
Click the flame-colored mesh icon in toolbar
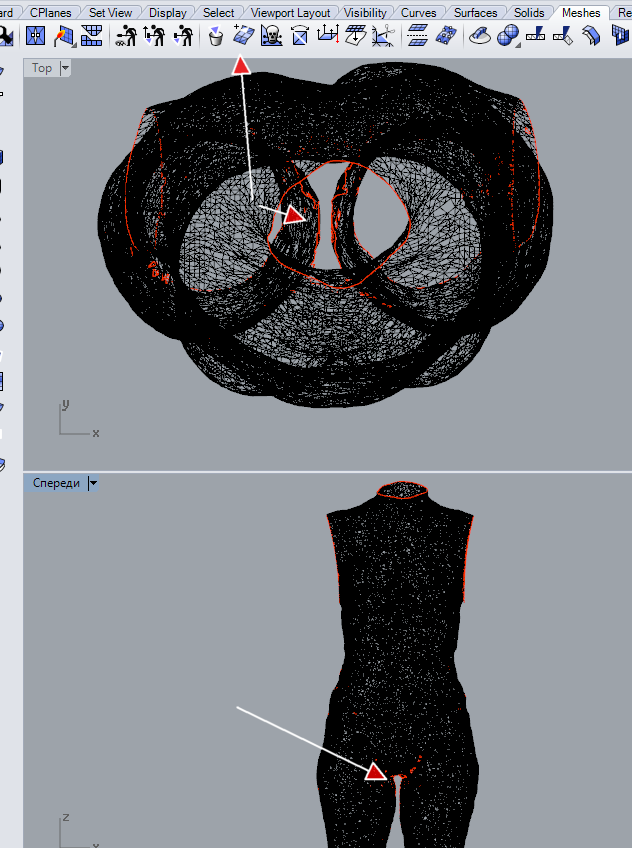click(x=64, y=36)
